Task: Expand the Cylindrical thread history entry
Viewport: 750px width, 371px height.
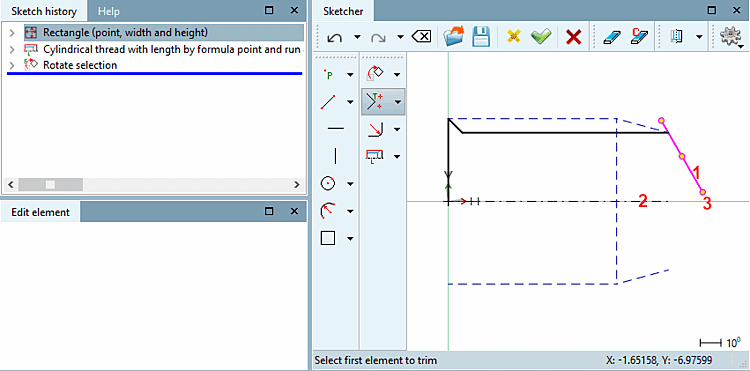Action: point(12,49)
